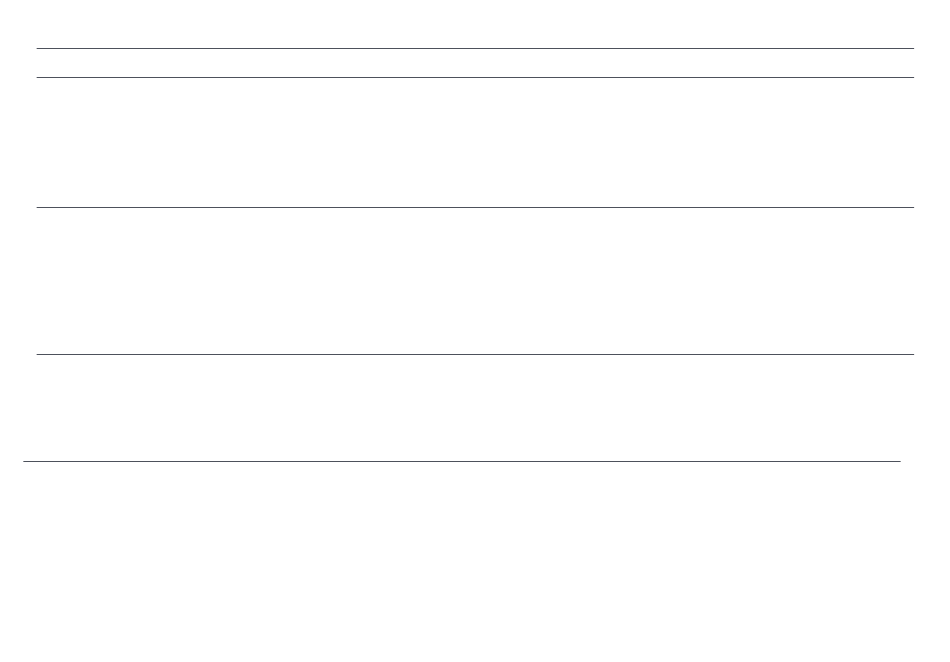Click the left end of the third divider

(x=38, y=208)
